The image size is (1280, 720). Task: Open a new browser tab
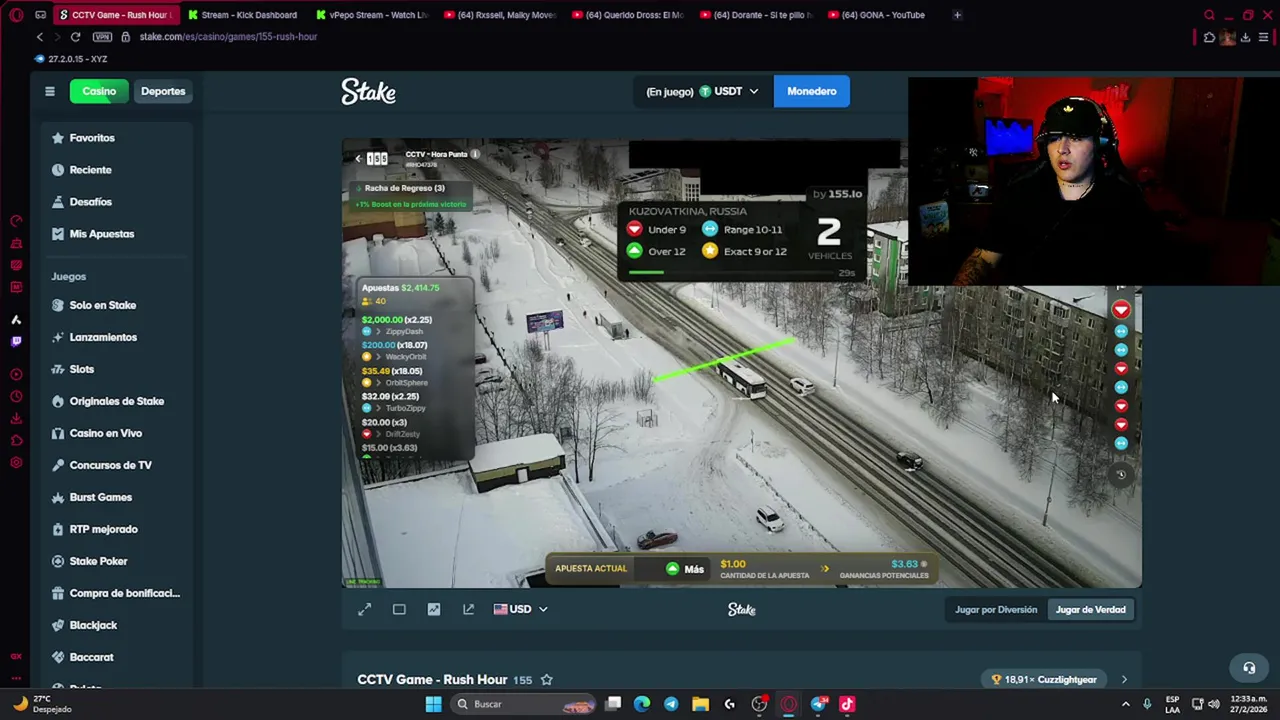click(x=957, y=15)
